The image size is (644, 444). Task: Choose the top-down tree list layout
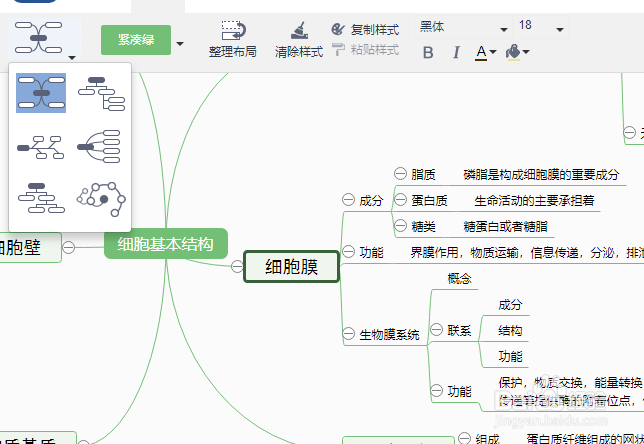[101, 93]
